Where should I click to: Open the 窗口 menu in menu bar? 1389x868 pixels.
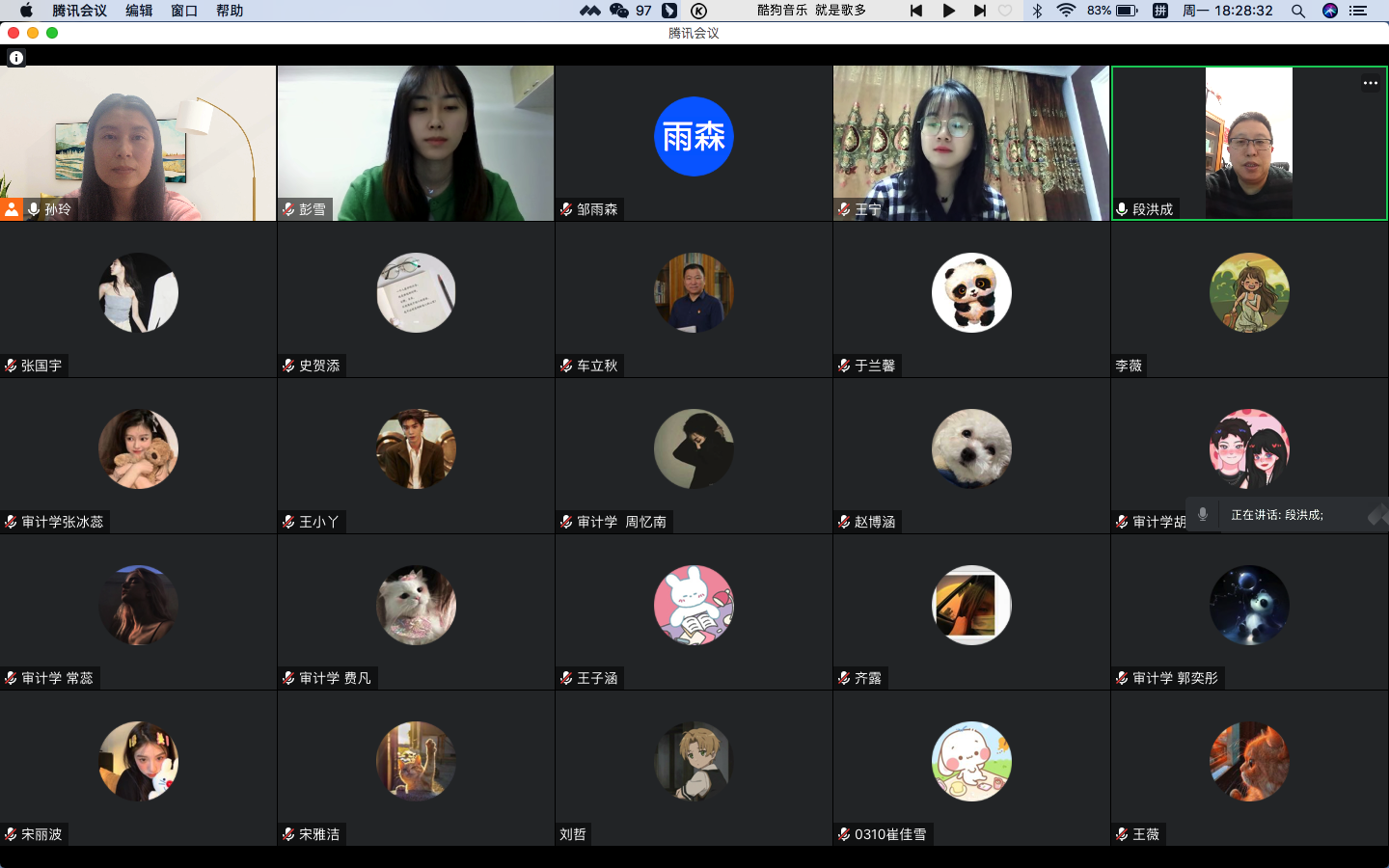click(x=184, y=11)
